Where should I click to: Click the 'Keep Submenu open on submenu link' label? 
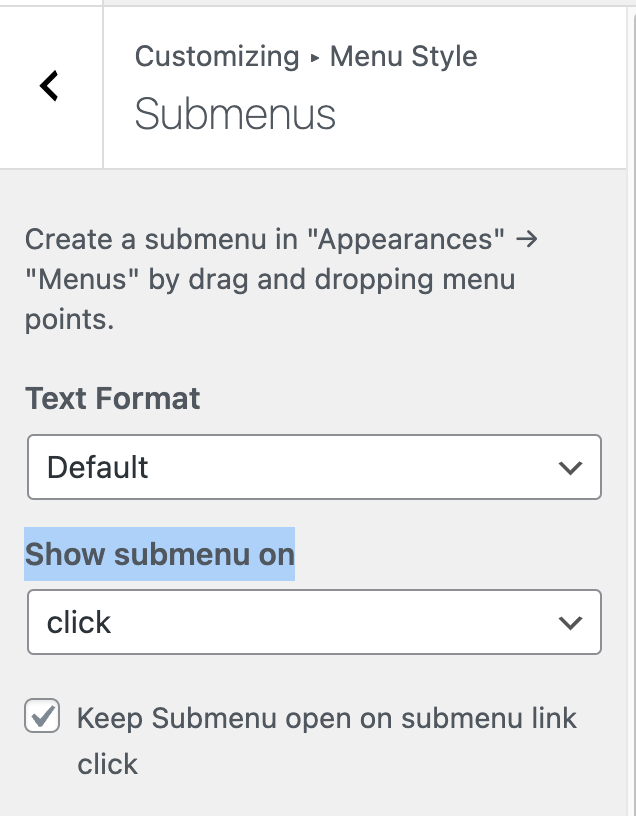(x=327, y=718)
